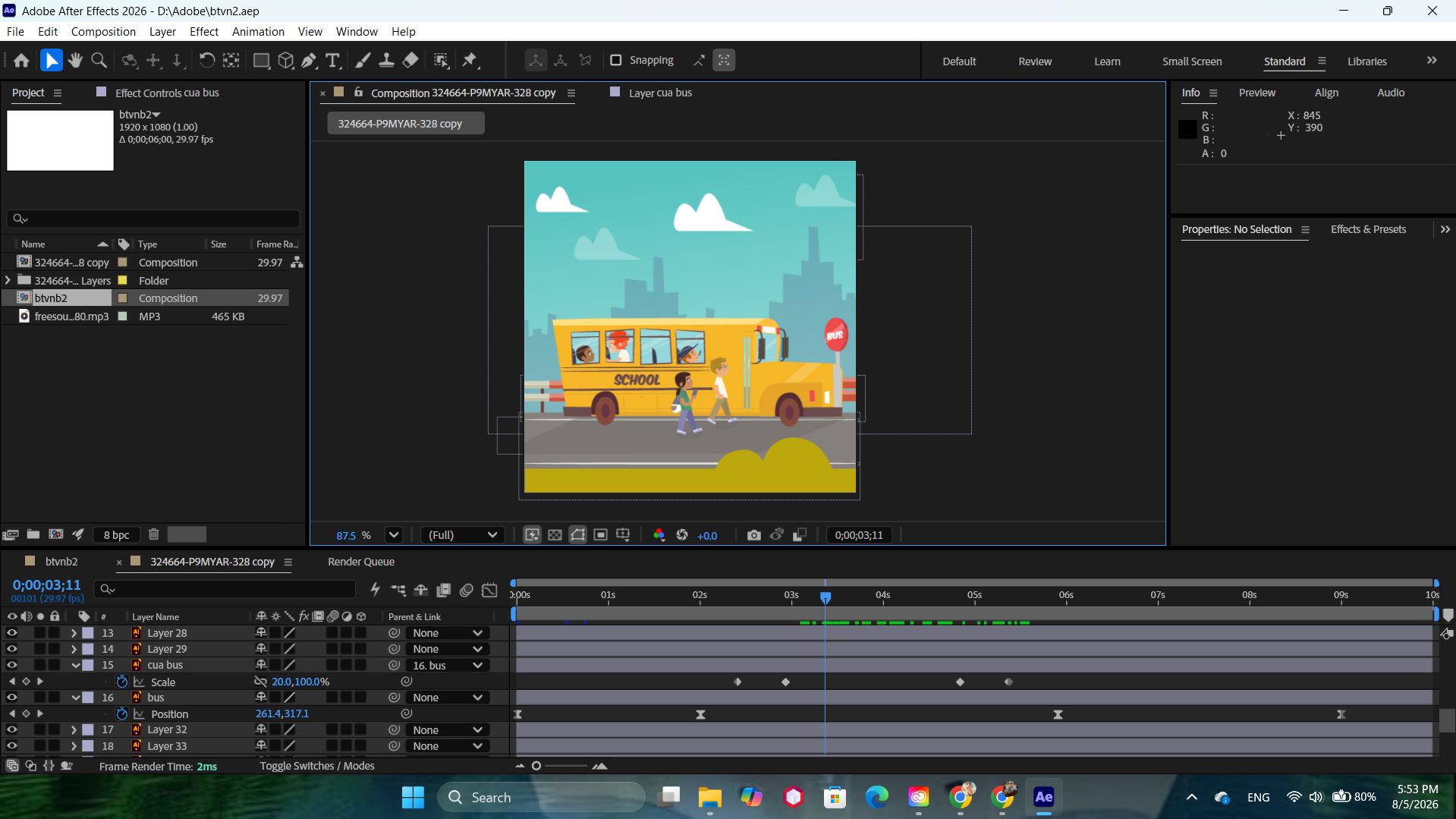Select the Puppet Pin tool
Viewport: 1456px width, 819px height.
(x=470, y=61)
